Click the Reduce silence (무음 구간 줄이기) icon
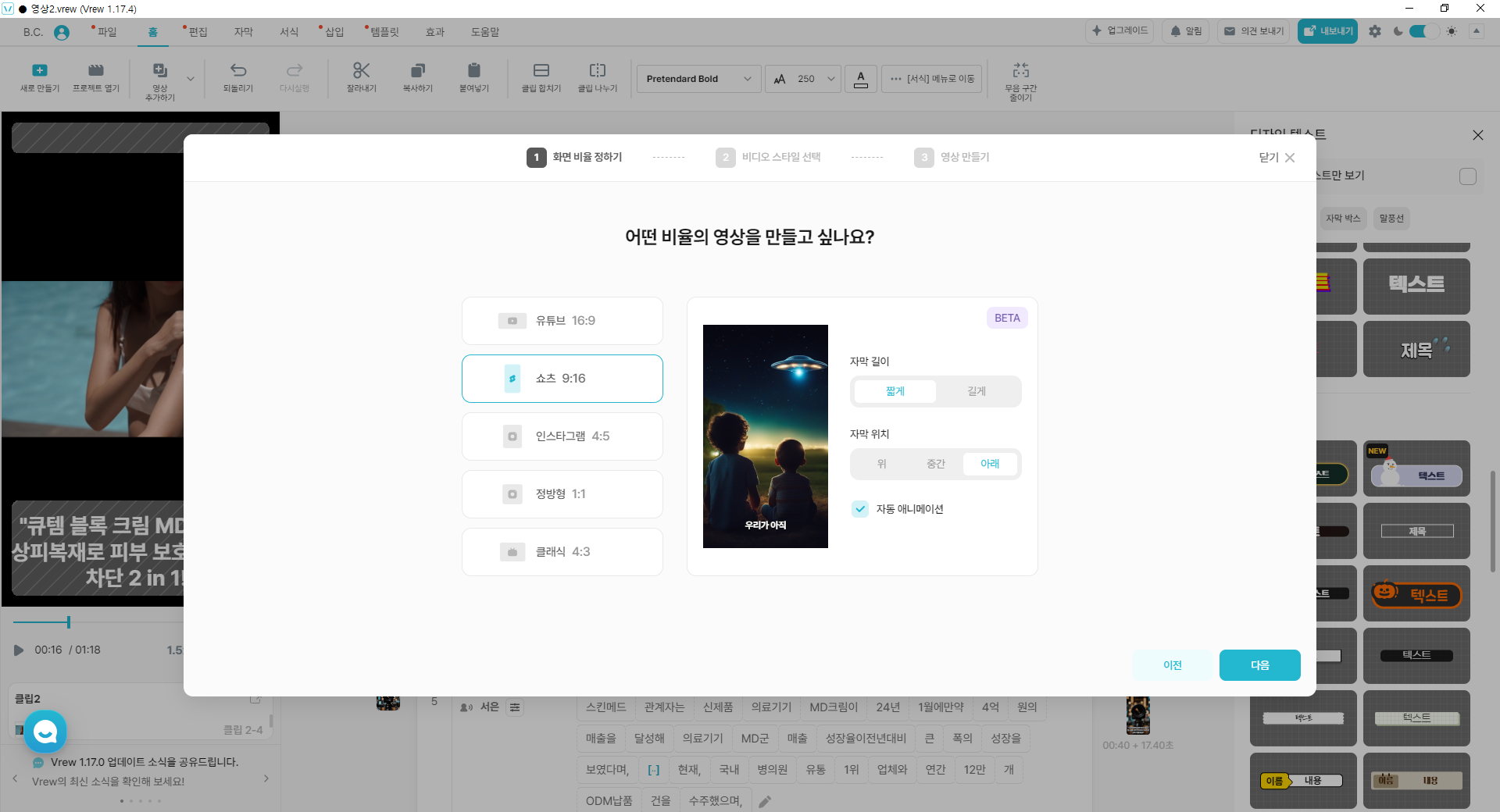 click(x=1021, y=70)
